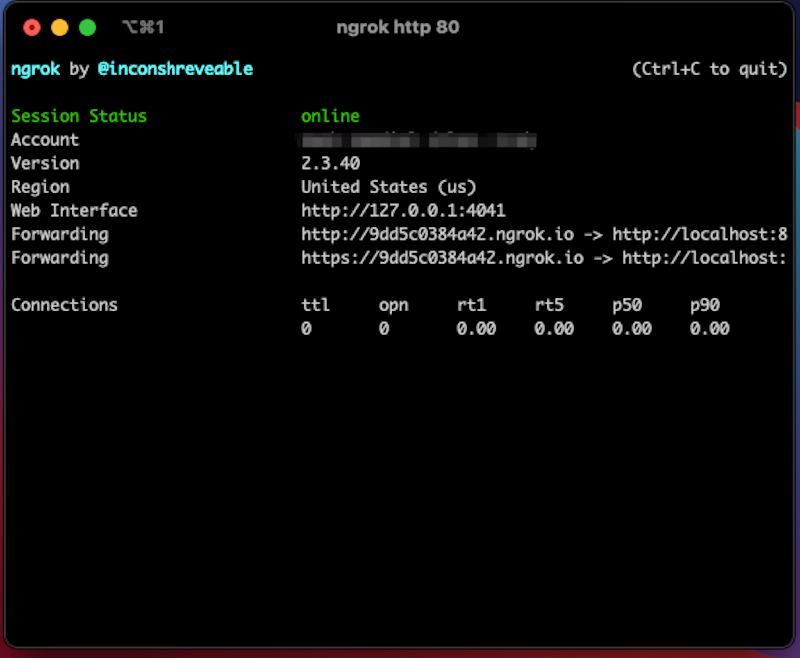Viewport: 800px width, 658px height.
Task: Click the blurred Account value
Action: [418, 140]
